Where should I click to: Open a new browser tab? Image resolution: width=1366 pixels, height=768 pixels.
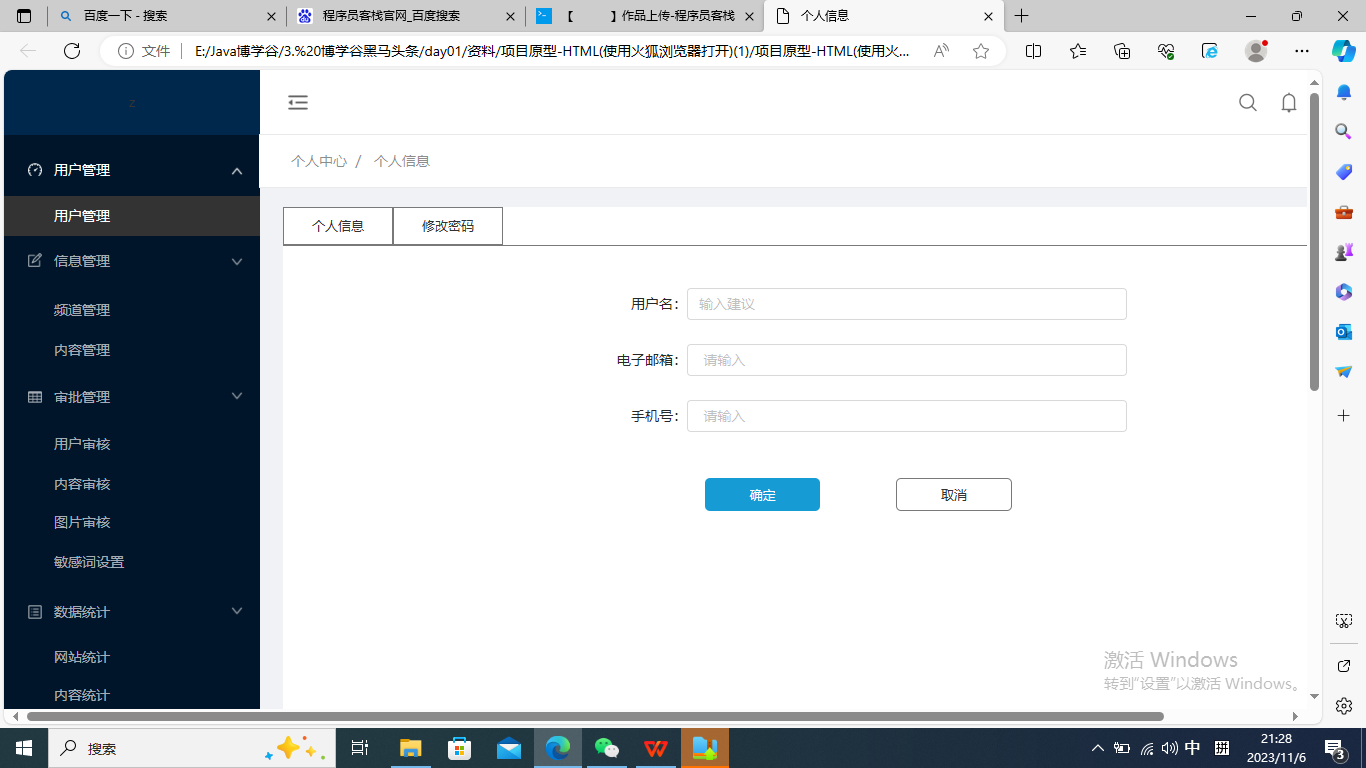1022,16
